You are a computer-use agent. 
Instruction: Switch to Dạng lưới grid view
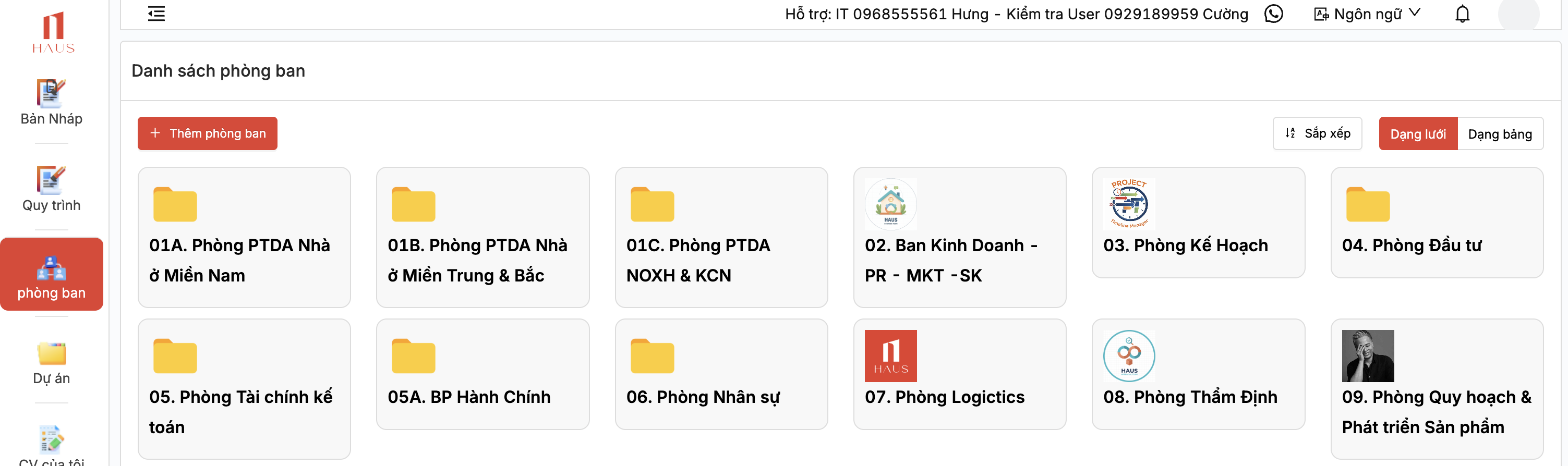point(1418,134)
